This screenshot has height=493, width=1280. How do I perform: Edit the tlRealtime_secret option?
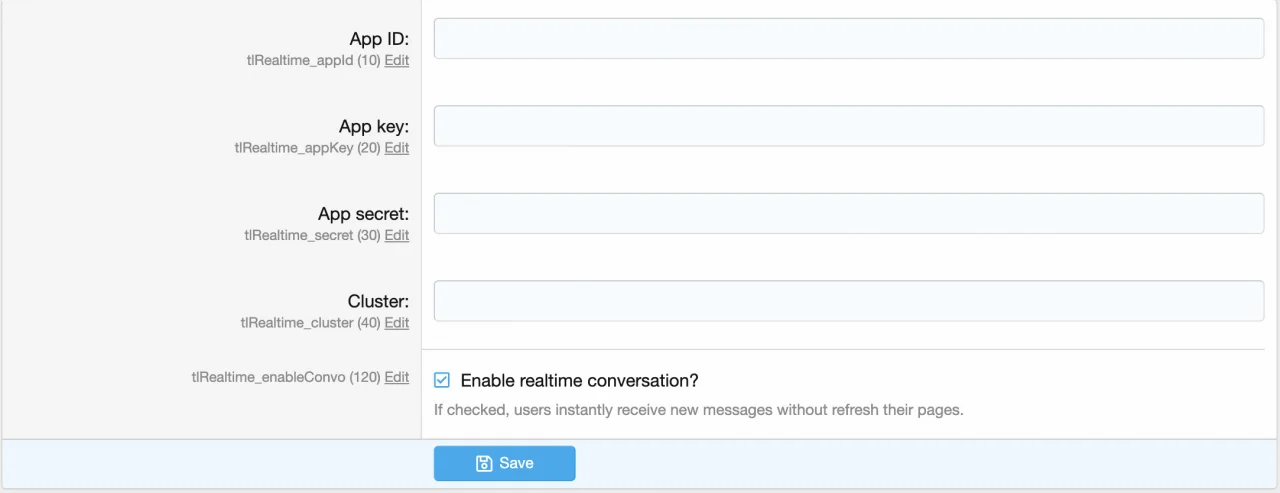[397, 235]
